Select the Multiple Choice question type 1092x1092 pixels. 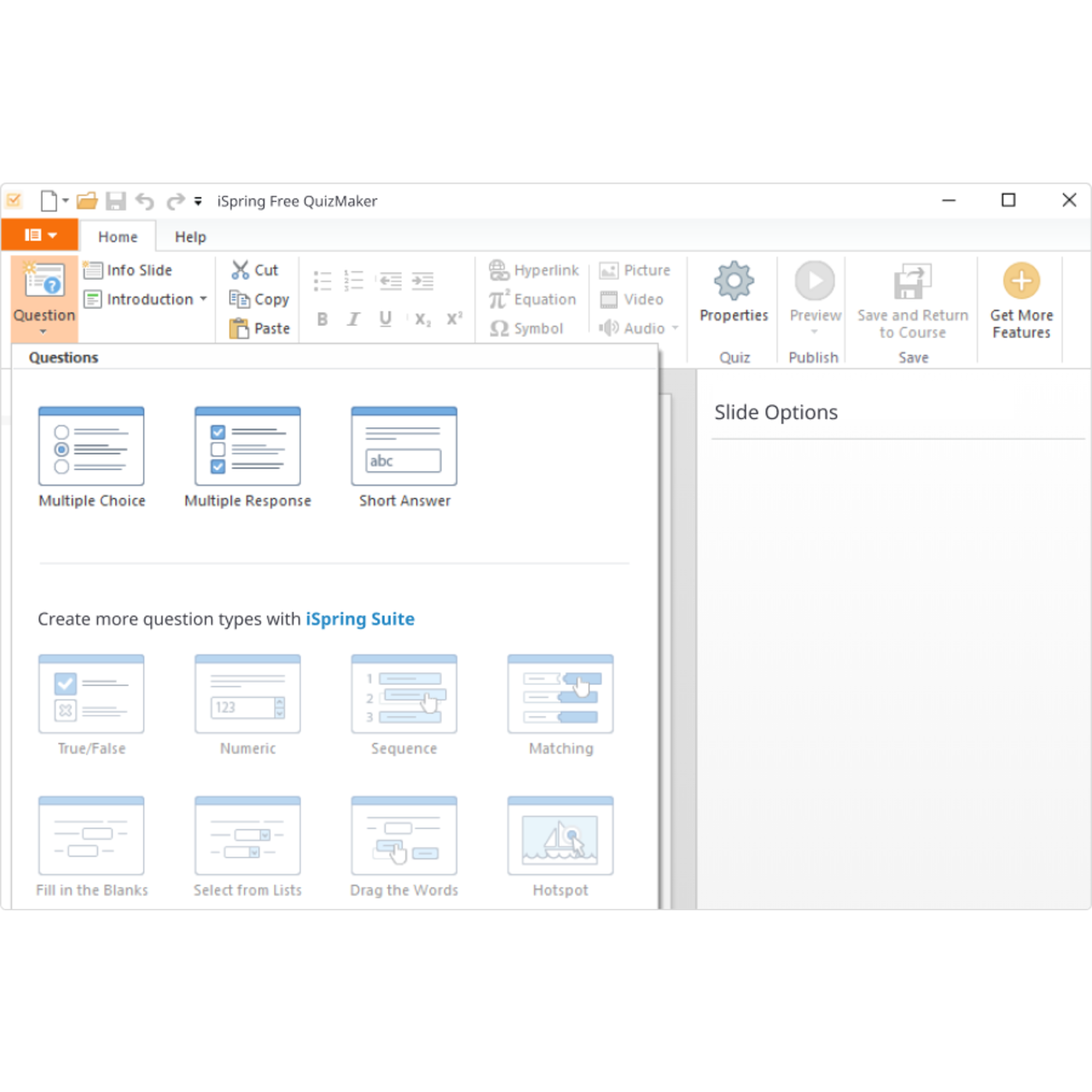91,447
